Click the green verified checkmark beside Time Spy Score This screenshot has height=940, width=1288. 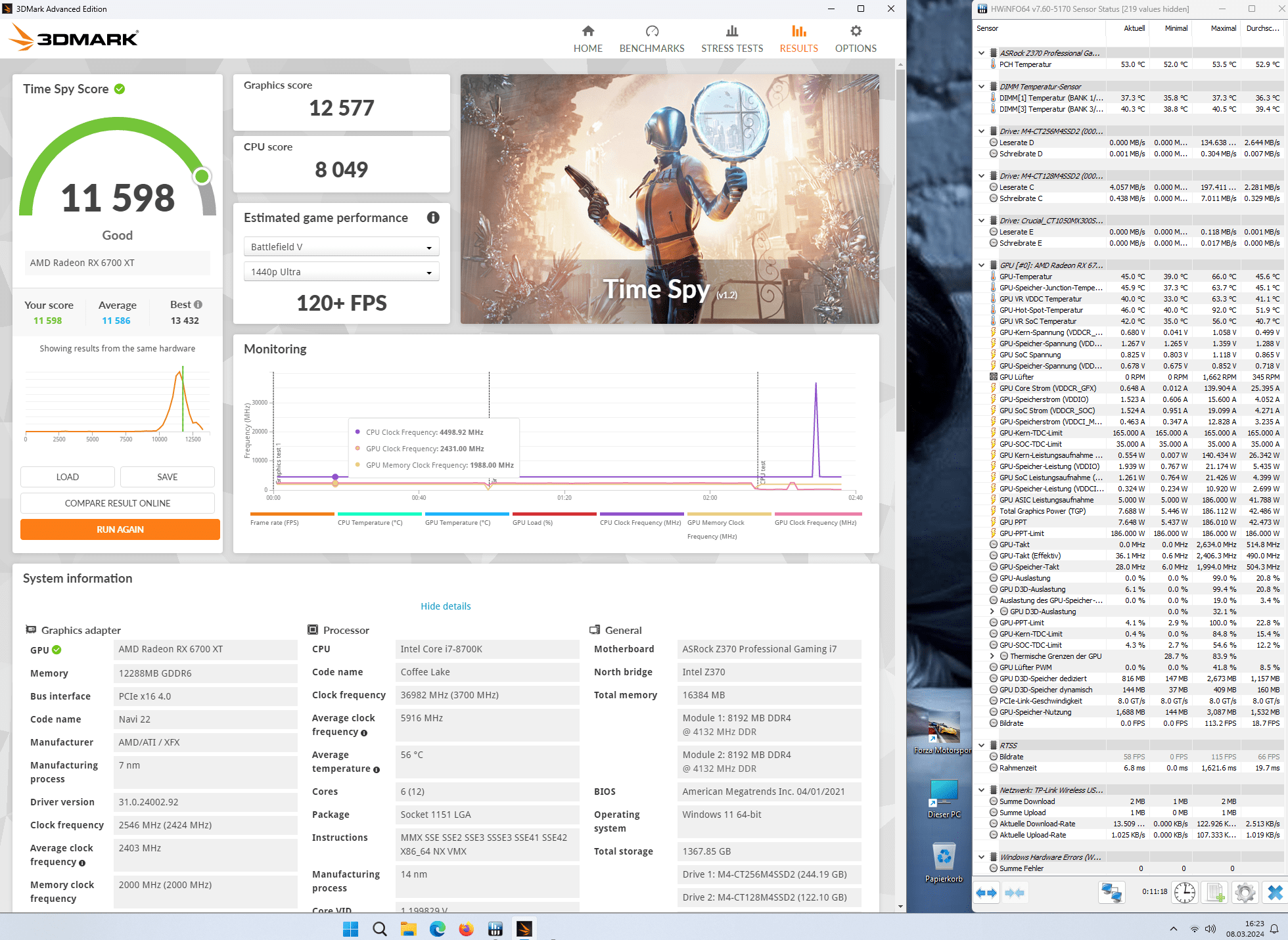[x=120, y=89]
